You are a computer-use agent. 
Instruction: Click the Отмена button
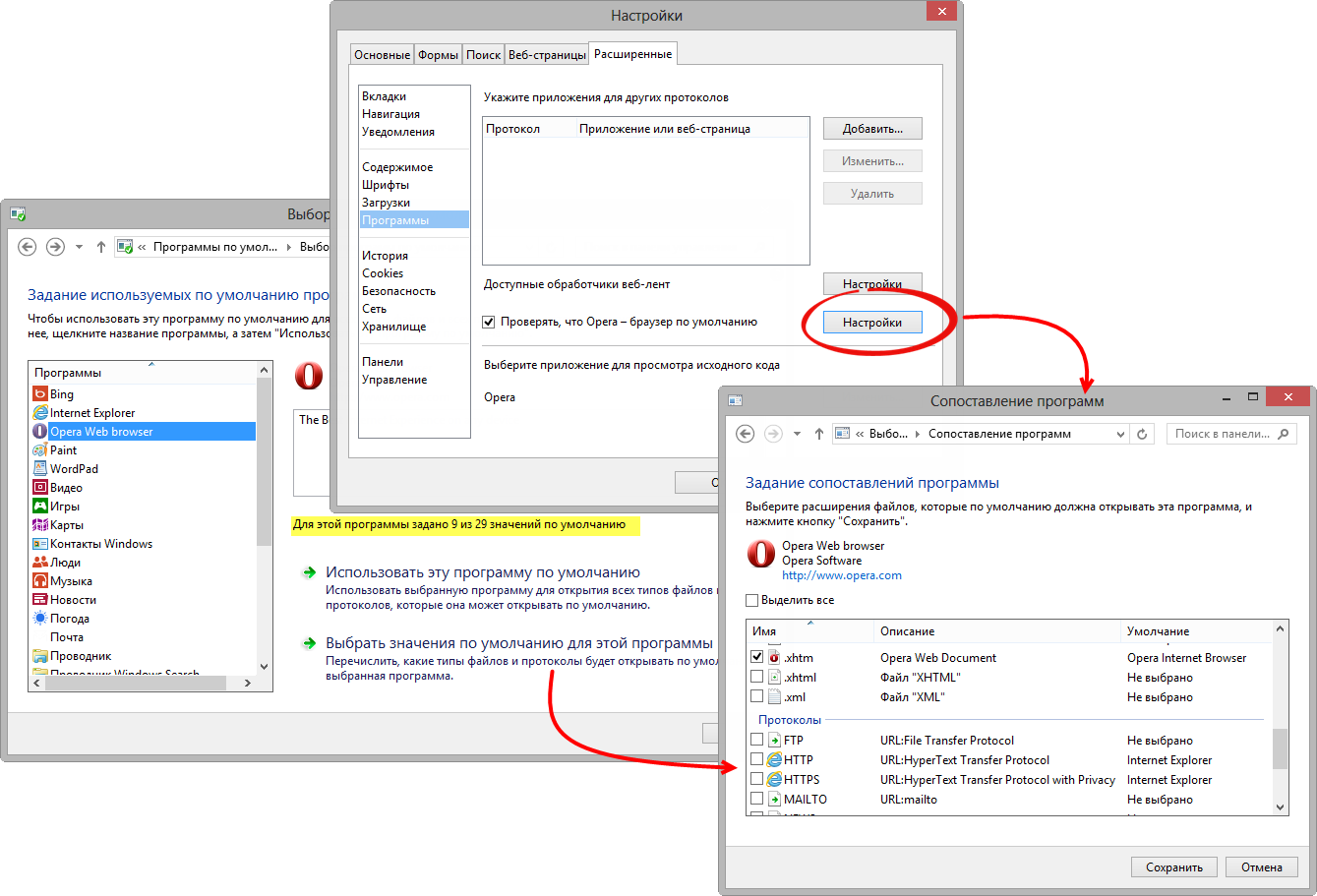coord(1262,867)
